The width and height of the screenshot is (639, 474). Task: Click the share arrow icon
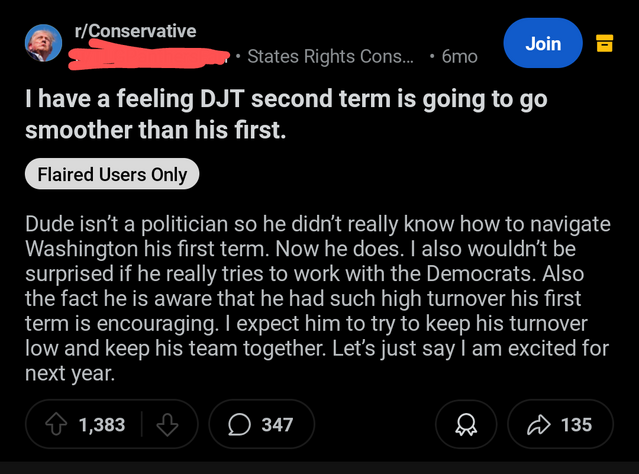(539, 424)
